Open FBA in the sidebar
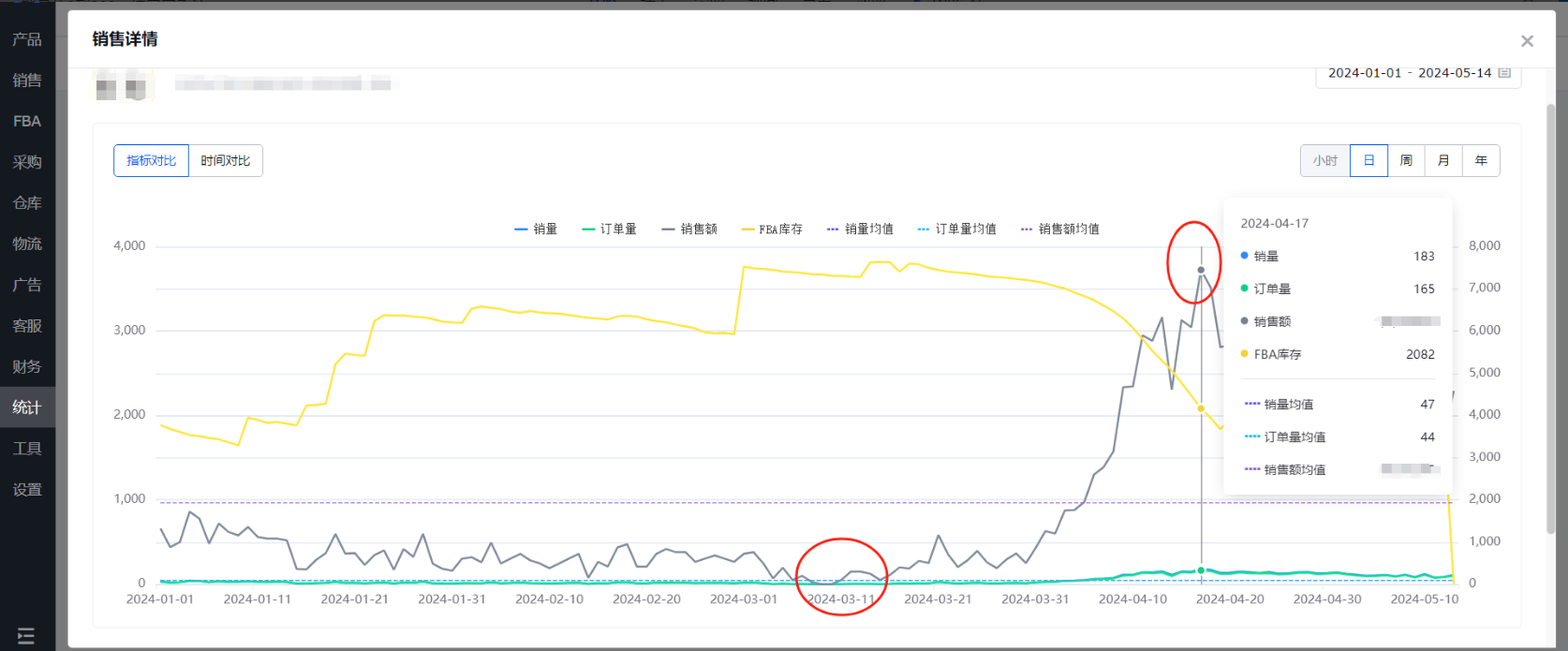 tap(27, 121)
